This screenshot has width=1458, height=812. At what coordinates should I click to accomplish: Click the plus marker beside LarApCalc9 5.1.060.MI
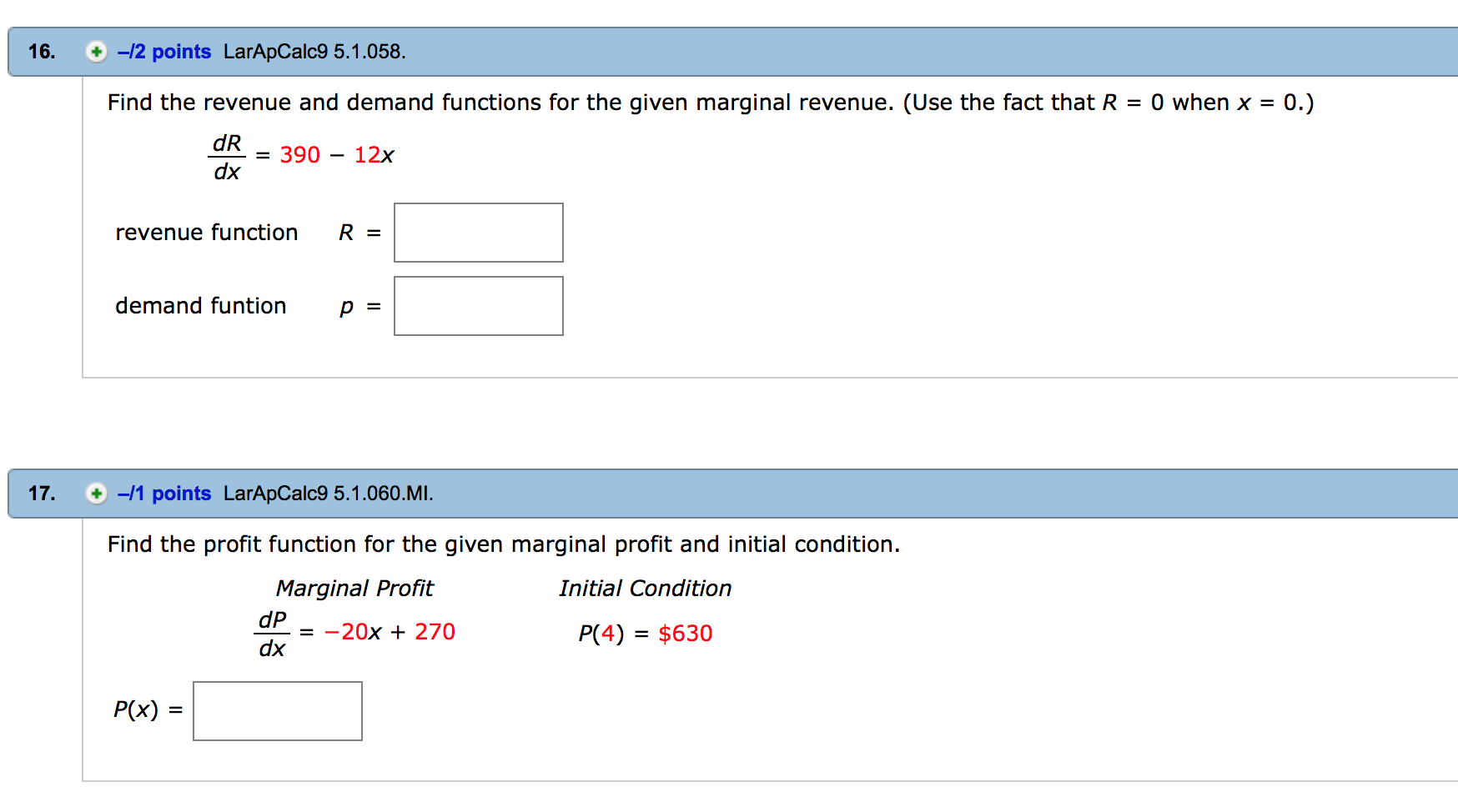coord(96,493)
